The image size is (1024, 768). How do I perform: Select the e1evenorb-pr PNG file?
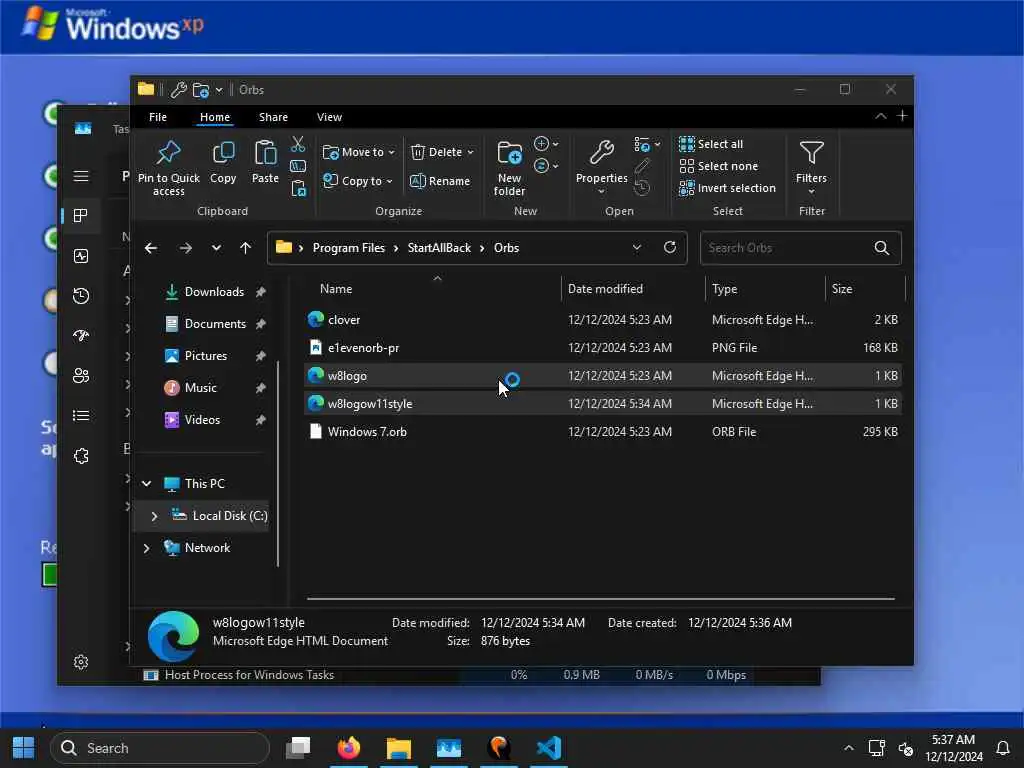tap(603, 347)
